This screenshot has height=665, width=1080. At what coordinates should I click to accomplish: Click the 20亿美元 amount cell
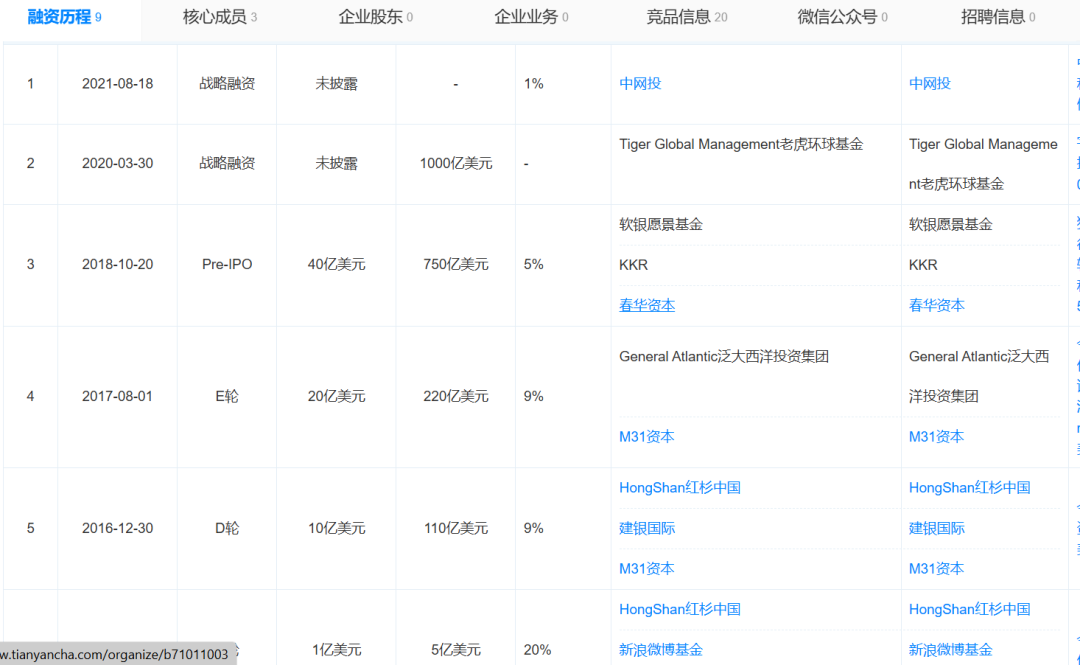click(x=336, y=396)
